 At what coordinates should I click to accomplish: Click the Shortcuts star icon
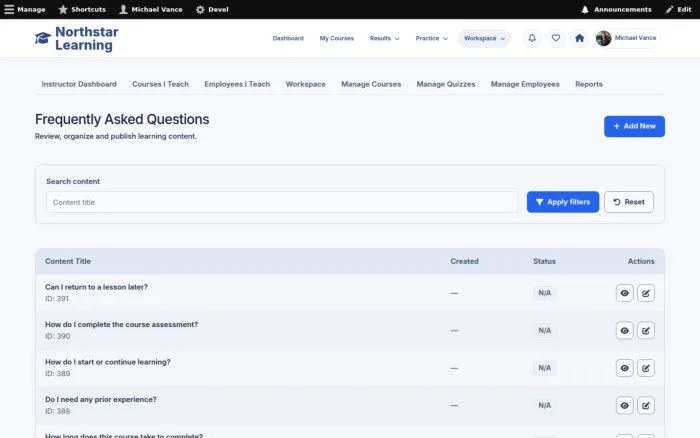(x=63, y=9)
